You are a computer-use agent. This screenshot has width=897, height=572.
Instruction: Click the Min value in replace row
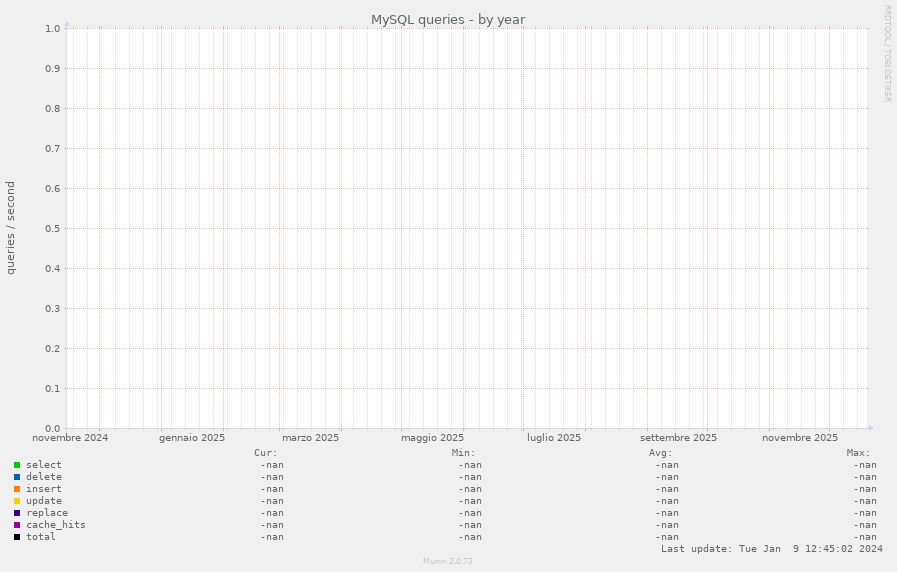tap(470, 514)
